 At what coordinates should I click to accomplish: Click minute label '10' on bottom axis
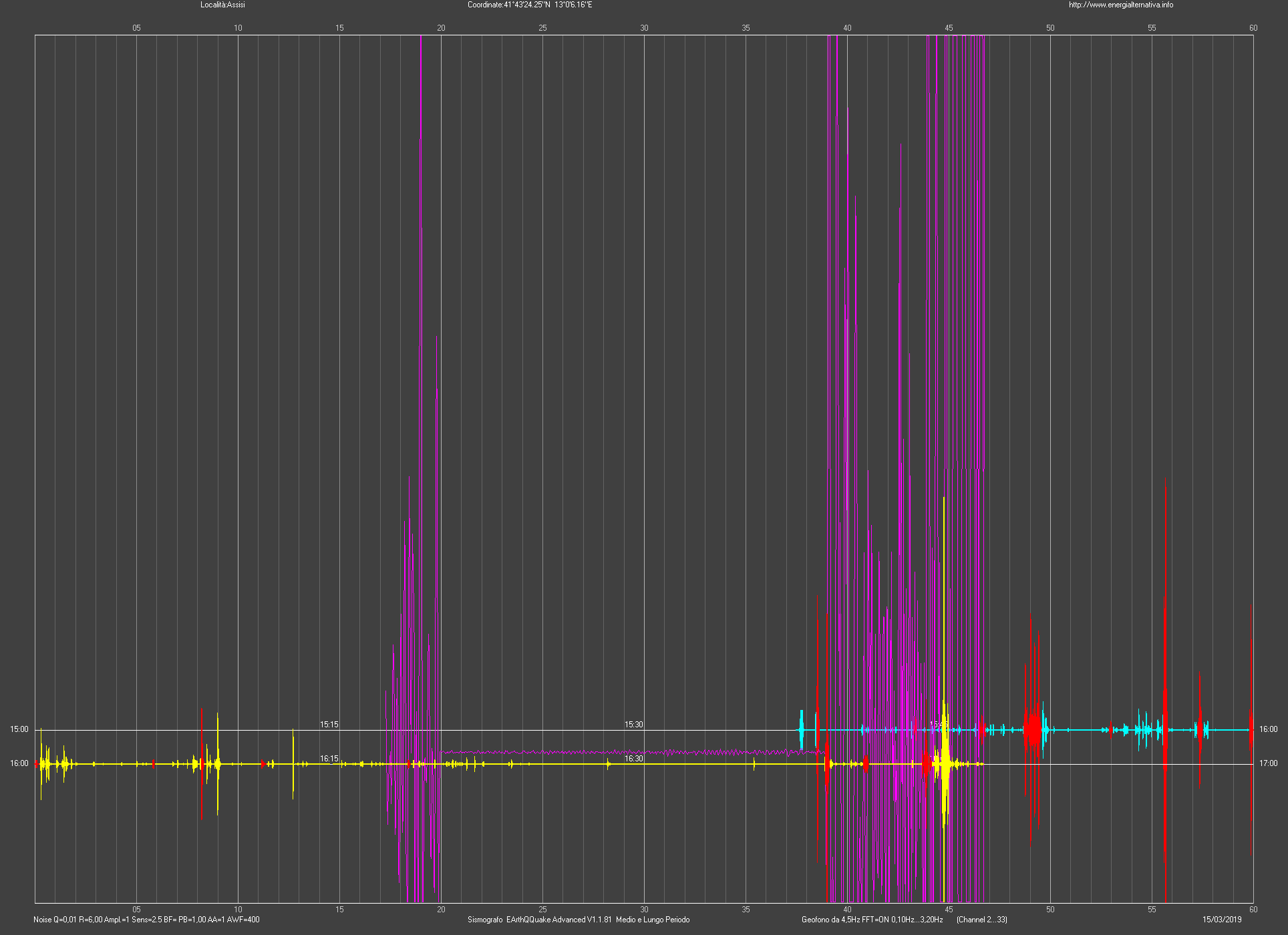pyautogui.click(x=238, y=910)
